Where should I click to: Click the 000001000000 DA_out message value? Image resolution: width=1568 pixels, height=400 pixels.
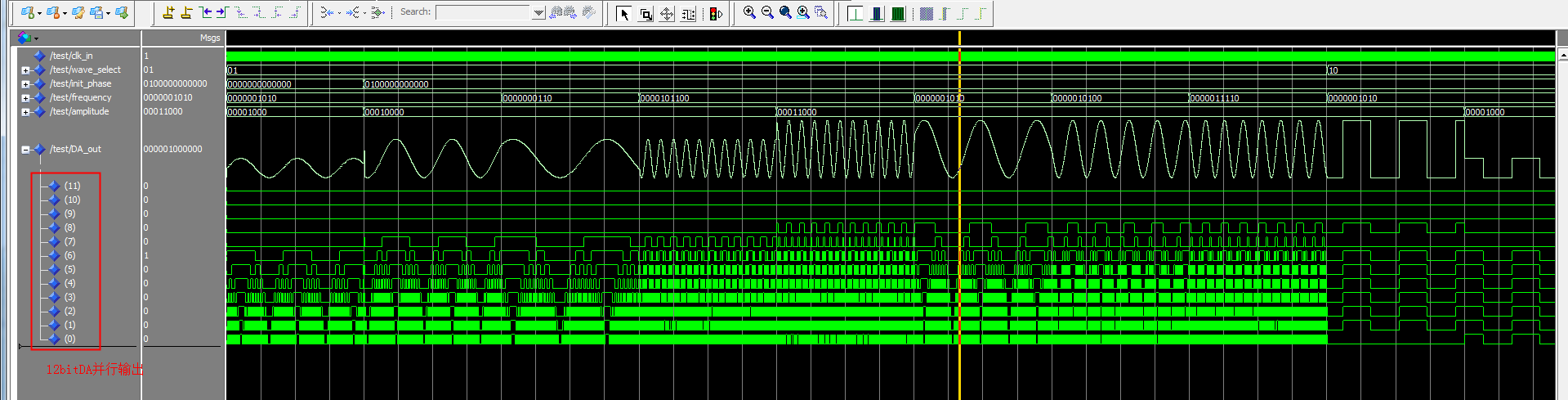pyautogui.click(x=172, y=149)
